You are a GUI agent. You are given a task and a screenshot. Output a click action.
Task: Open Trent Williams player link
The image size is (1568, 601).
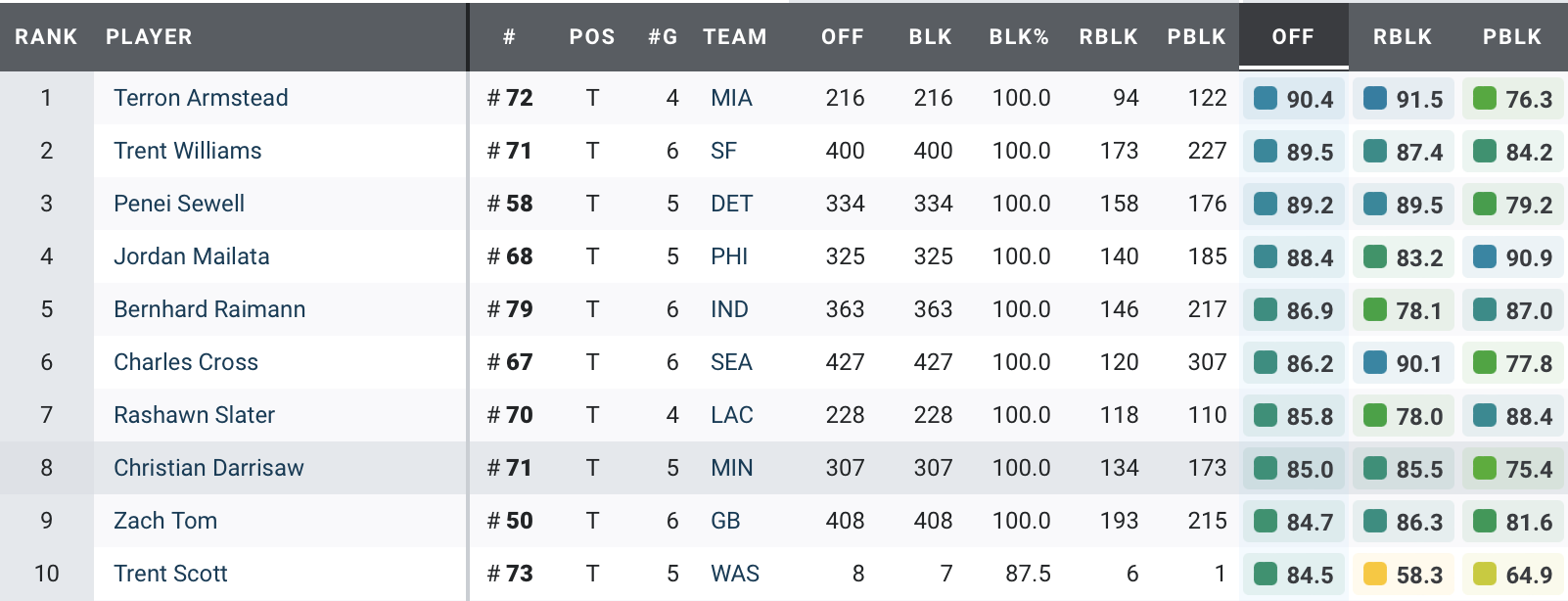pos(187,151)
